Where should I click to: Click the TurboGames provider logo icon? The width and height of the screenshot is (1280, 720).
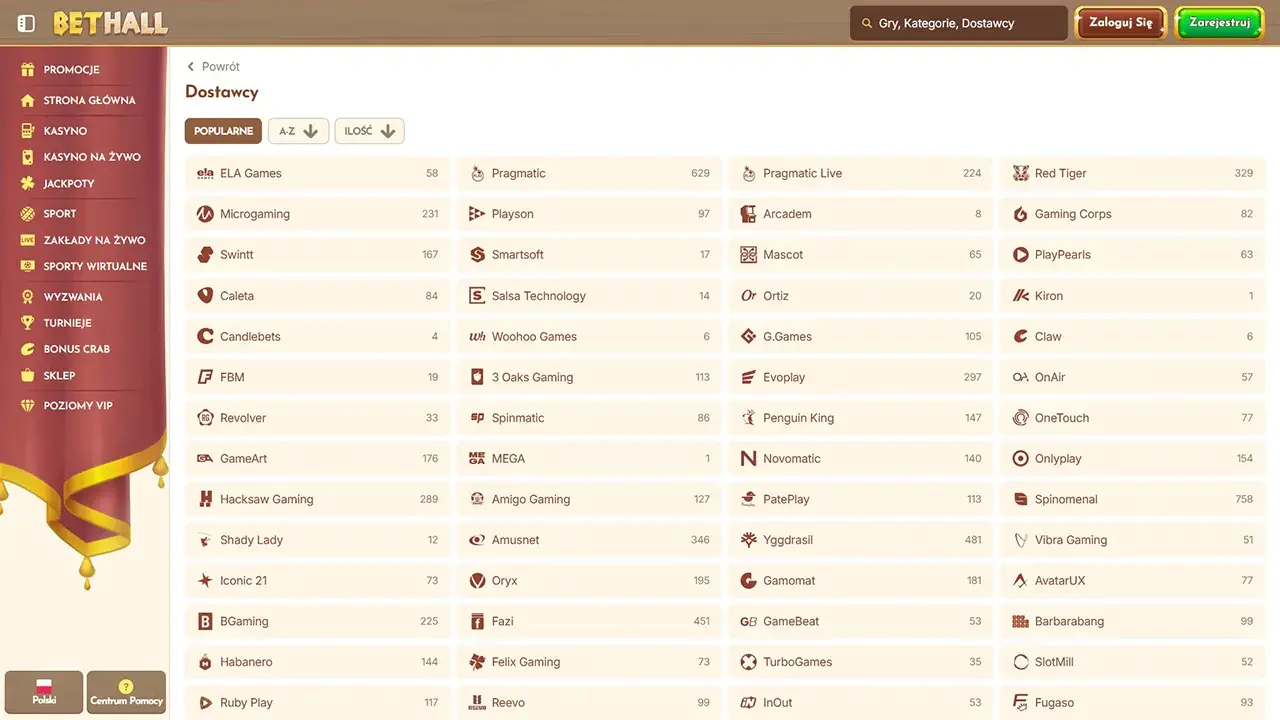click(748, 662)
